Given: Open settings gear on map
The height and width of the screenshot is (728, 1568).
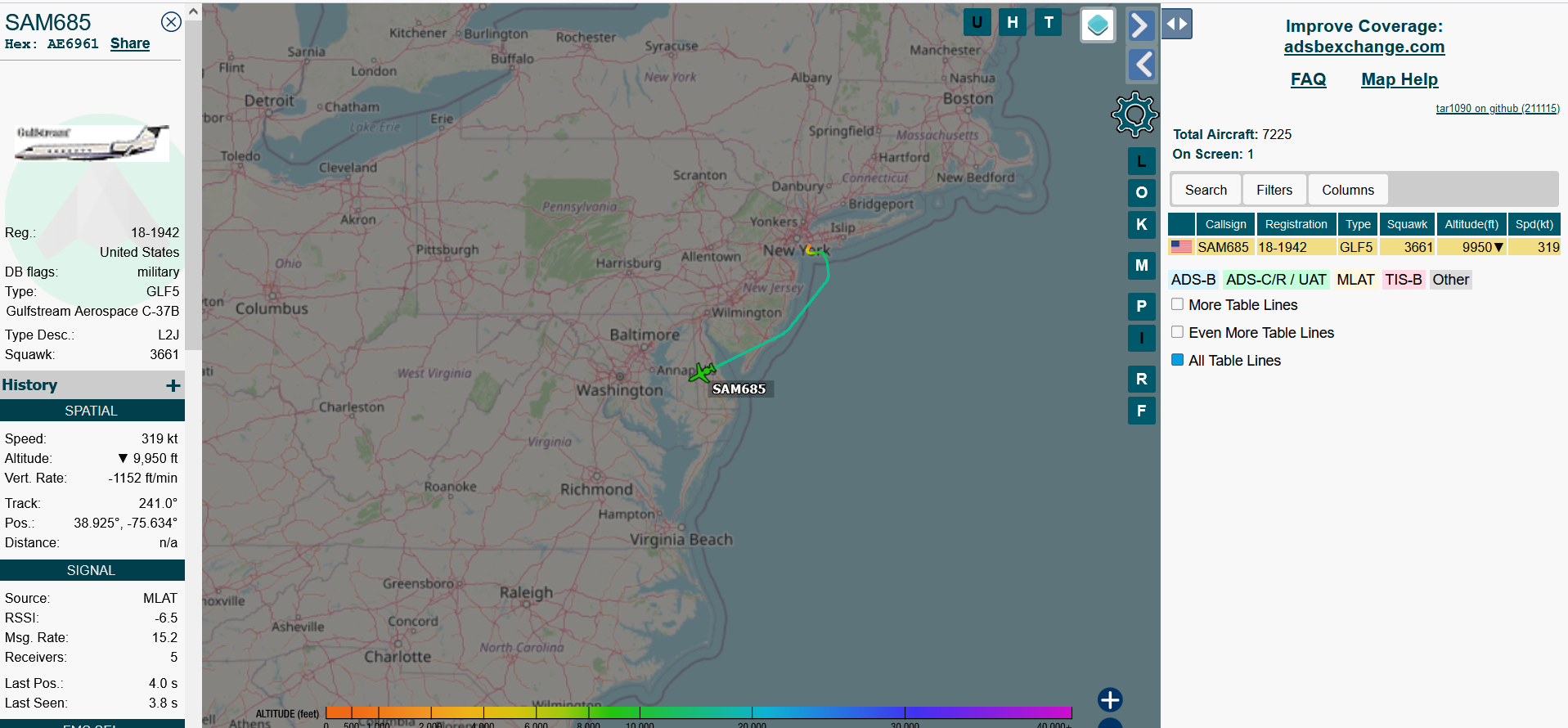Looking at the screenshot, I should click(1134, 115).
